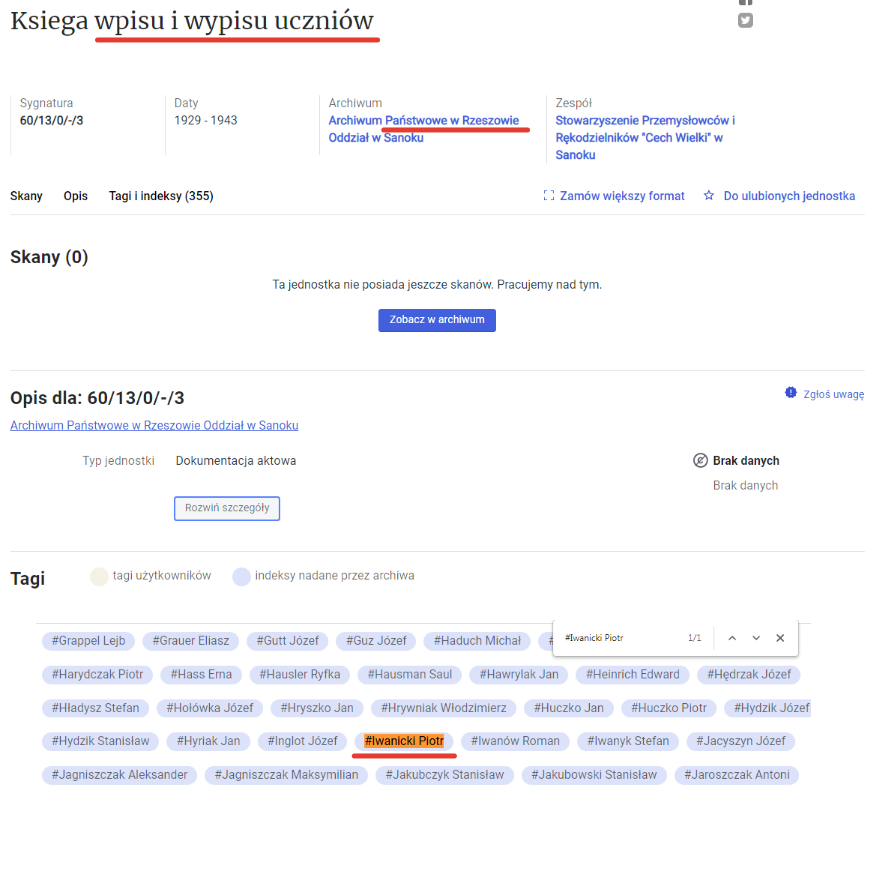Viewport: 879px width, 883px height.
Task: Toggle the tagi użytkowników filter circle
Action: click(99, 576)
